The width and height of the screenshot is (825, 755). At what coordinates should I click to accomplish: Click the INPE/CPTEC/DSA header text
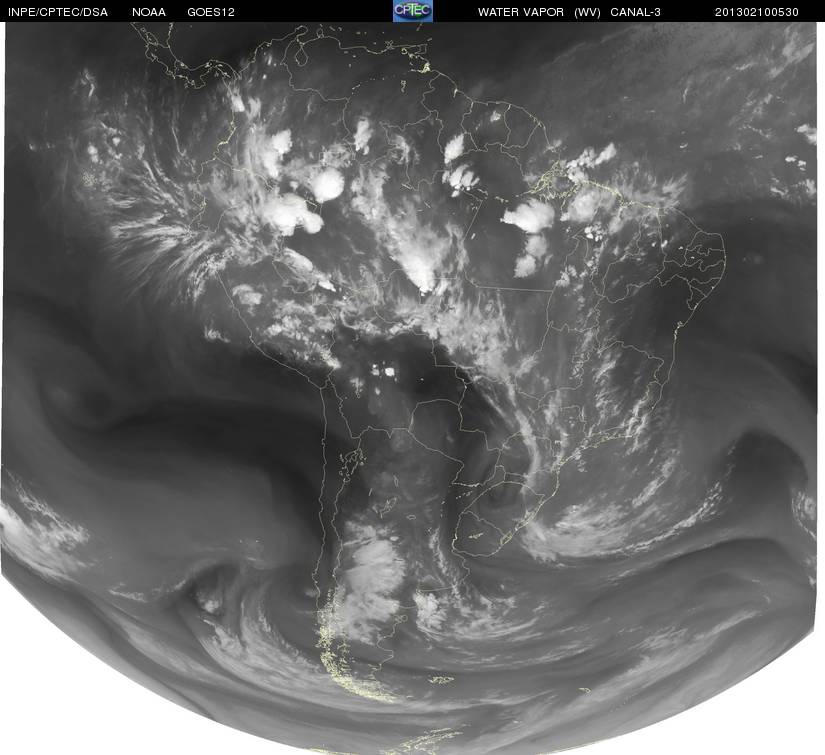click(x=58, y=12)
